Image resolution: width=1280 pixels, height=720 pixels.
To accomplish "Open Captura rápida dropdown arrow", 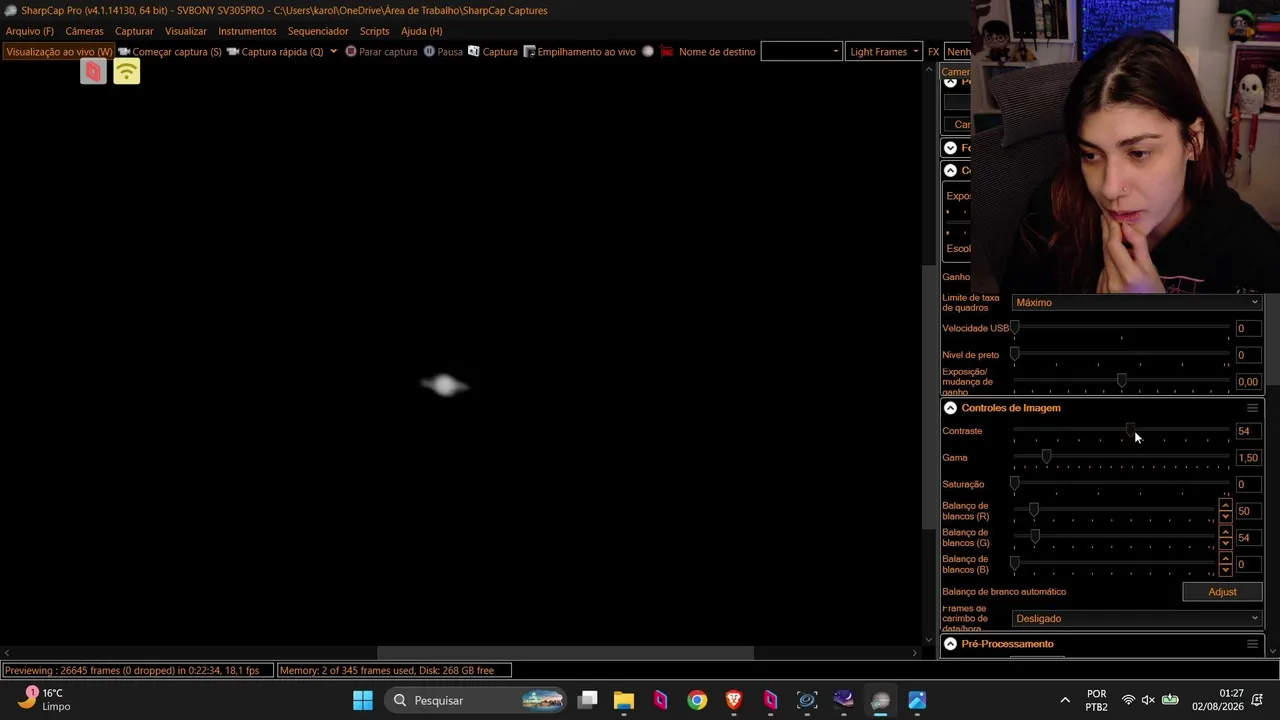I will tap(333, 51).
